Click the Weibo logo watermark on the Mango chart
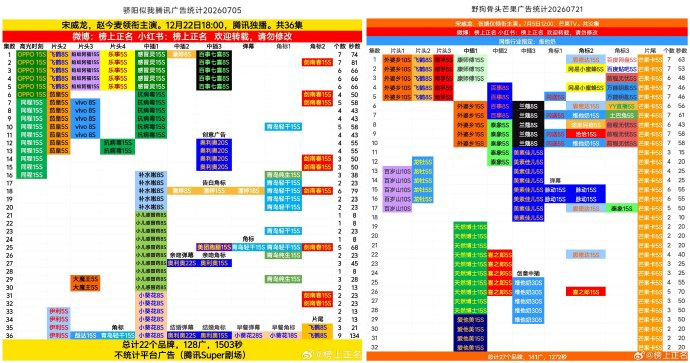690x363 pixels. [640, 355]
